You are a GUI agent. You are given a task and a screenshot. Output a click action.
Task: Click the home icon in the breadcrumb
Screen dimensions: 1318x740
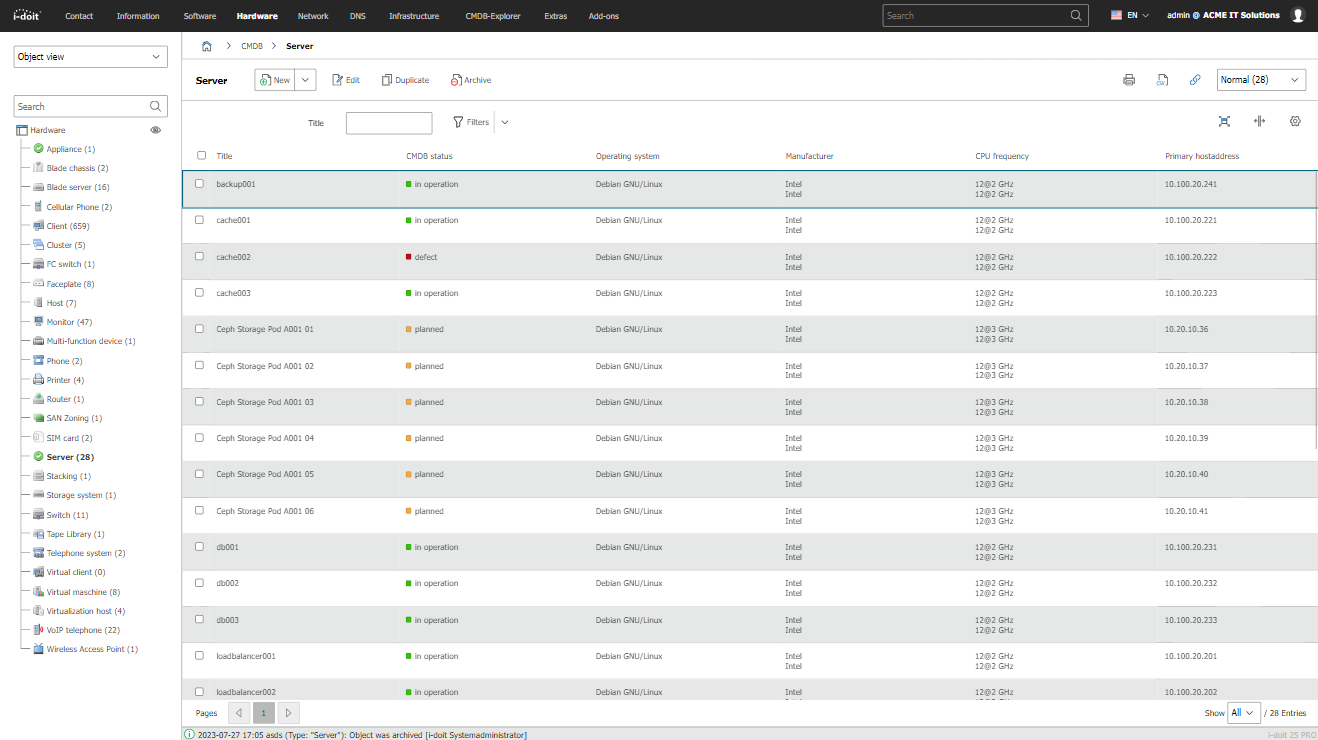[207, 46]
